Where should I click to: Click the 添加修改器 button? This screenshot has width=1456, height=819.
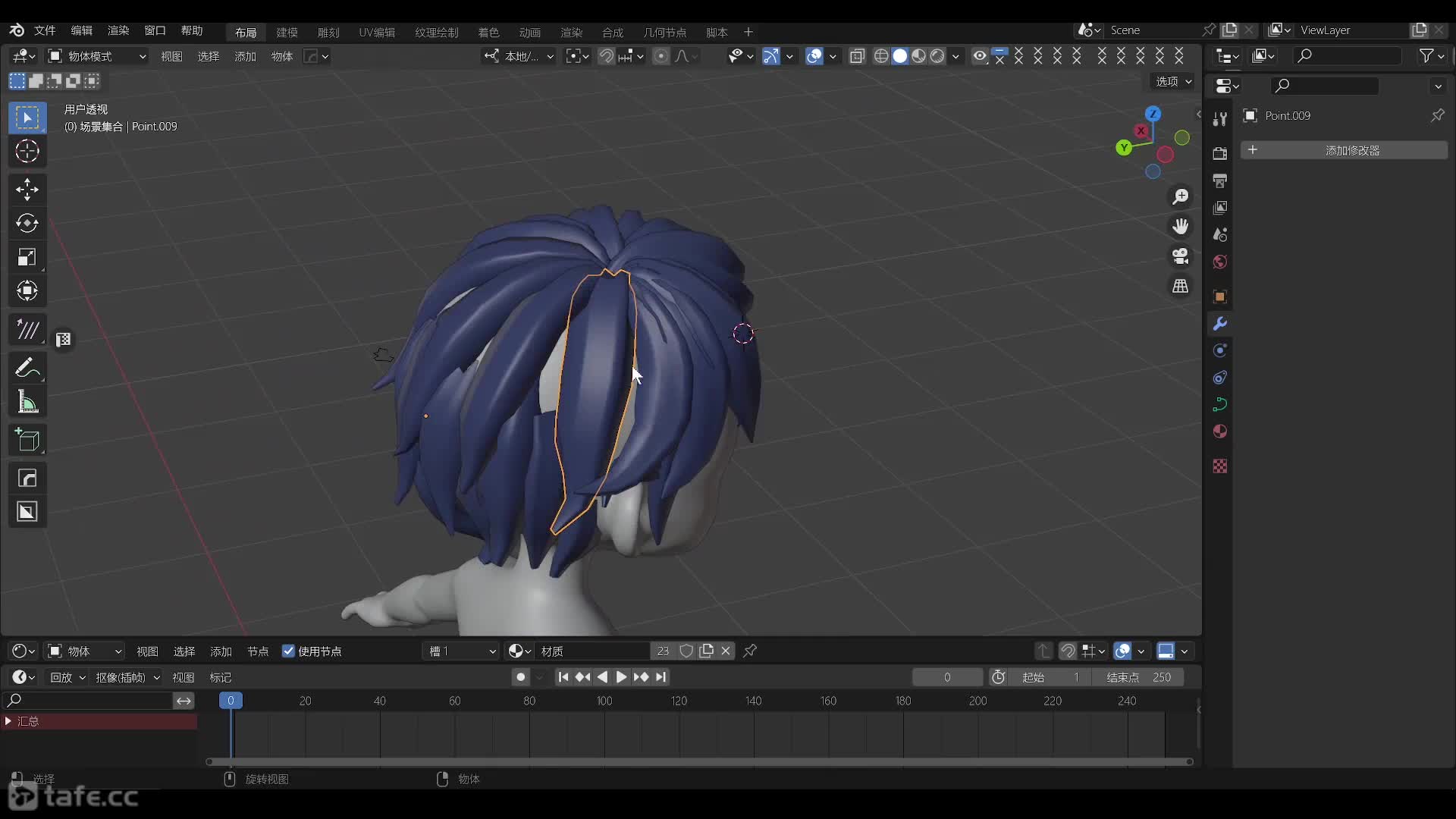1344,150
